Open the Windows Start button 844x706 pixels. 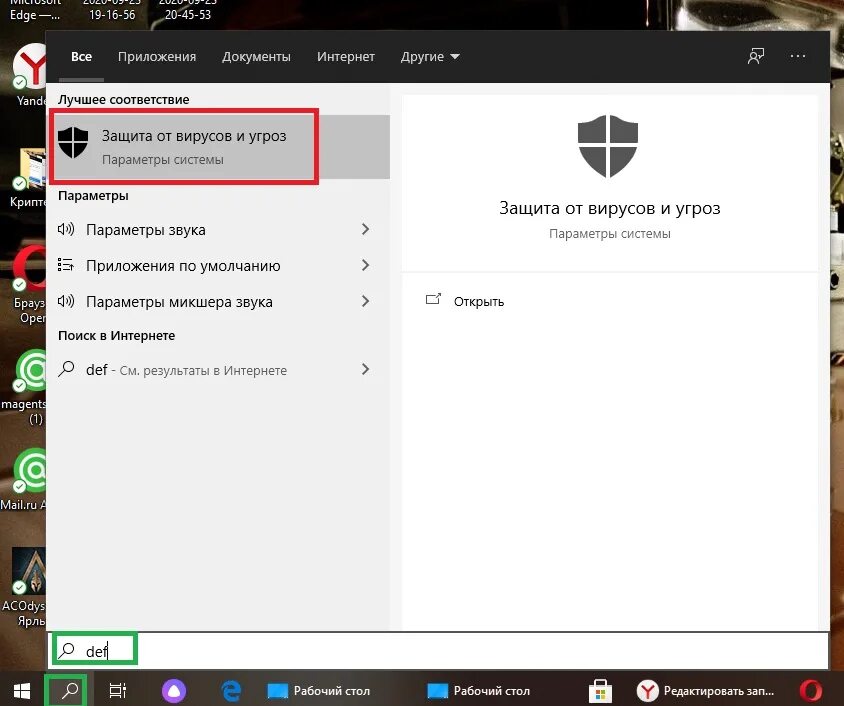click(x=22, y=690)
